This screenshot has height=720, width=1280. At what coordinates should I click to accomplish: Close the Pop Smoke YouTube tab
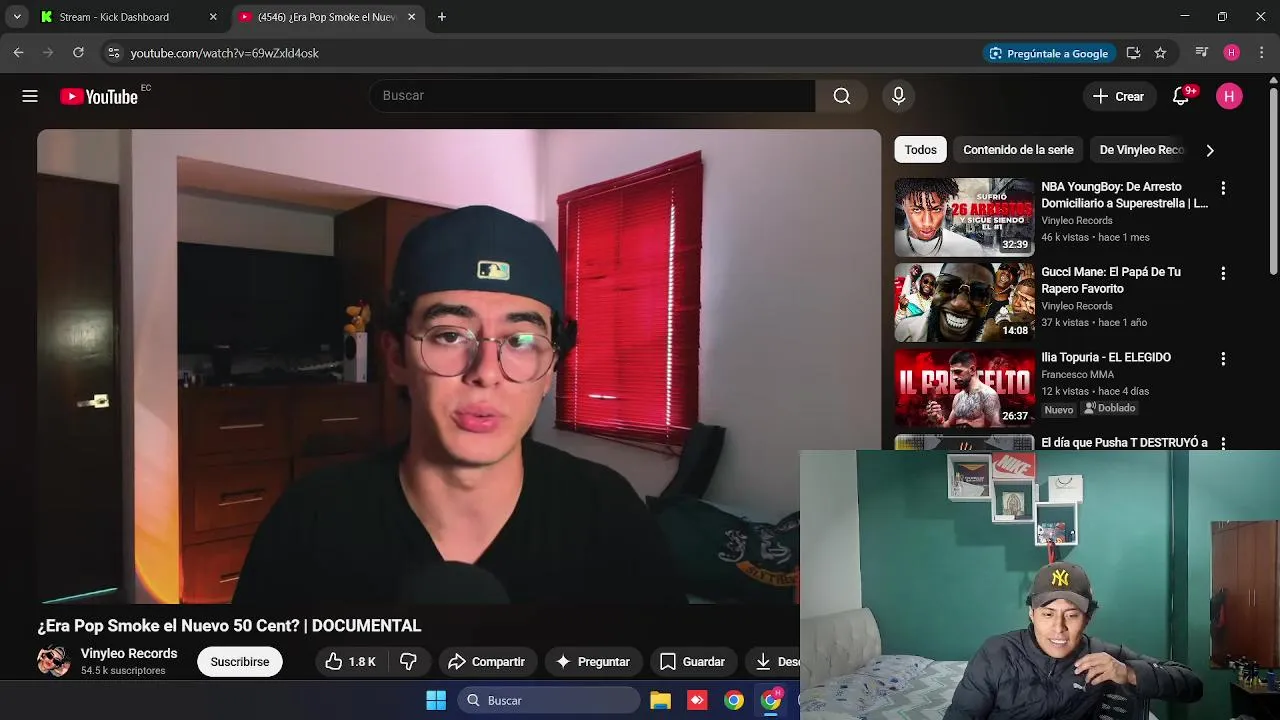pyautogui.click(x=412, y=17)
